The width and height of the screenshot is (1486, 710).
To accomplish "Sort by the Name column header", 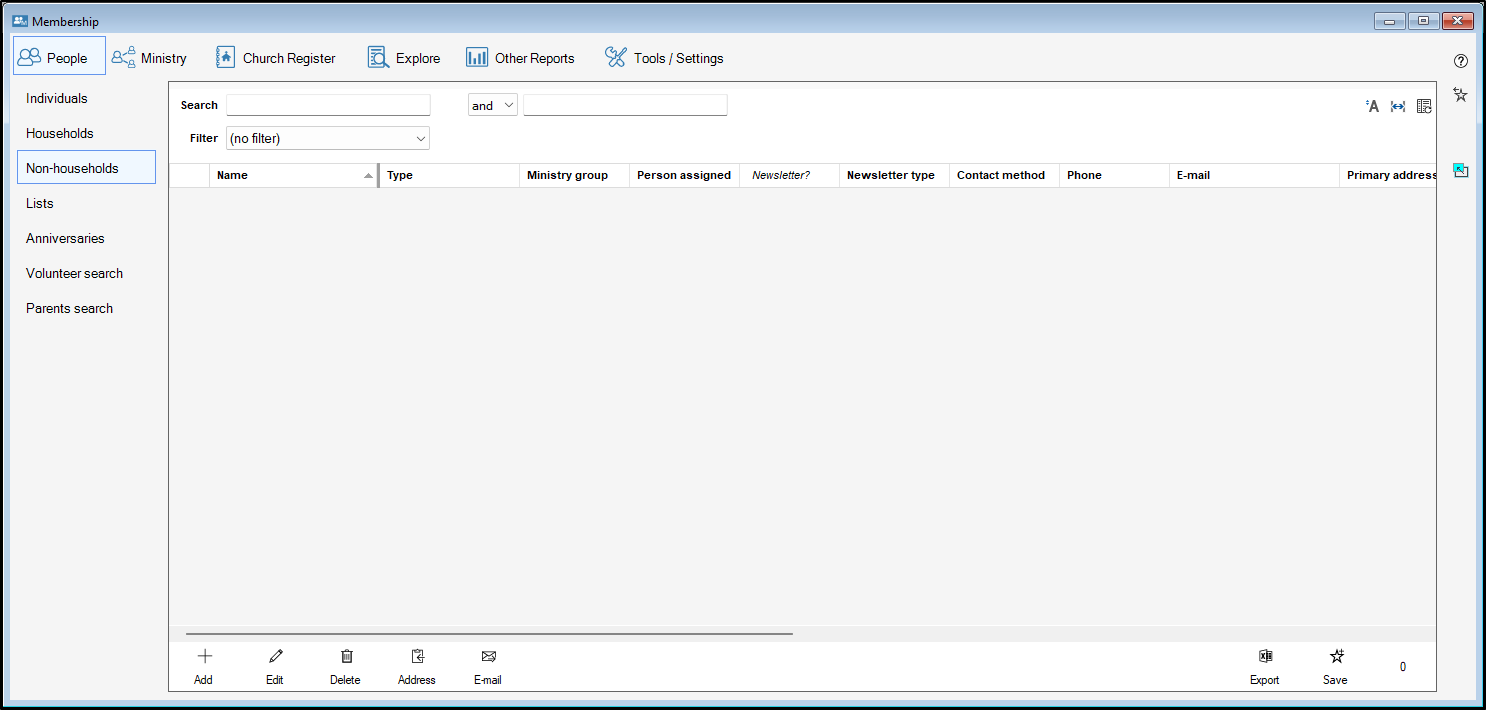I will click(x=292, y=175).
